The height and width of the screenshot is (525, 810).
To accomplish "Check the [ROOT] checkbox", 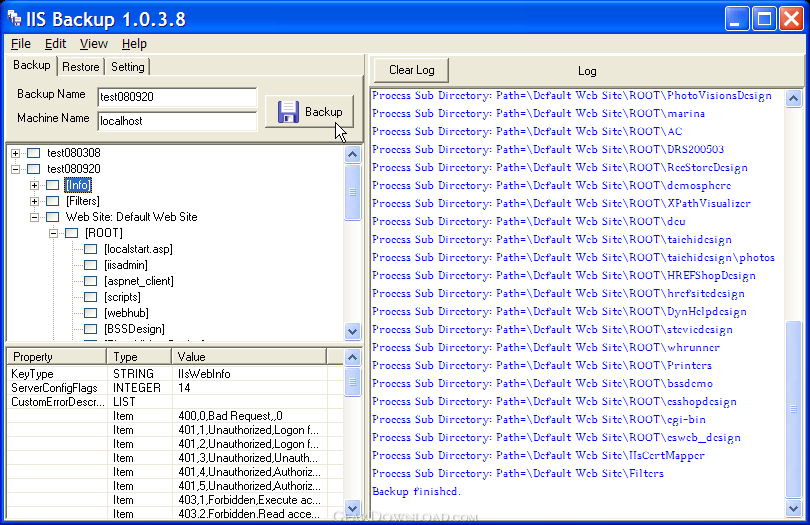I will 72,233.
